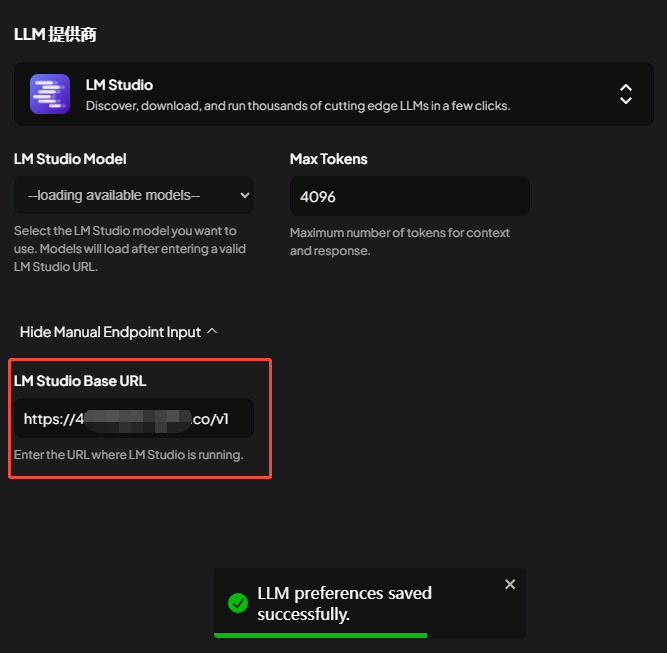Screen dimensions: 667x653
Task: Click the LLM preferences saved successfully message
Action: tap(344, 603)
